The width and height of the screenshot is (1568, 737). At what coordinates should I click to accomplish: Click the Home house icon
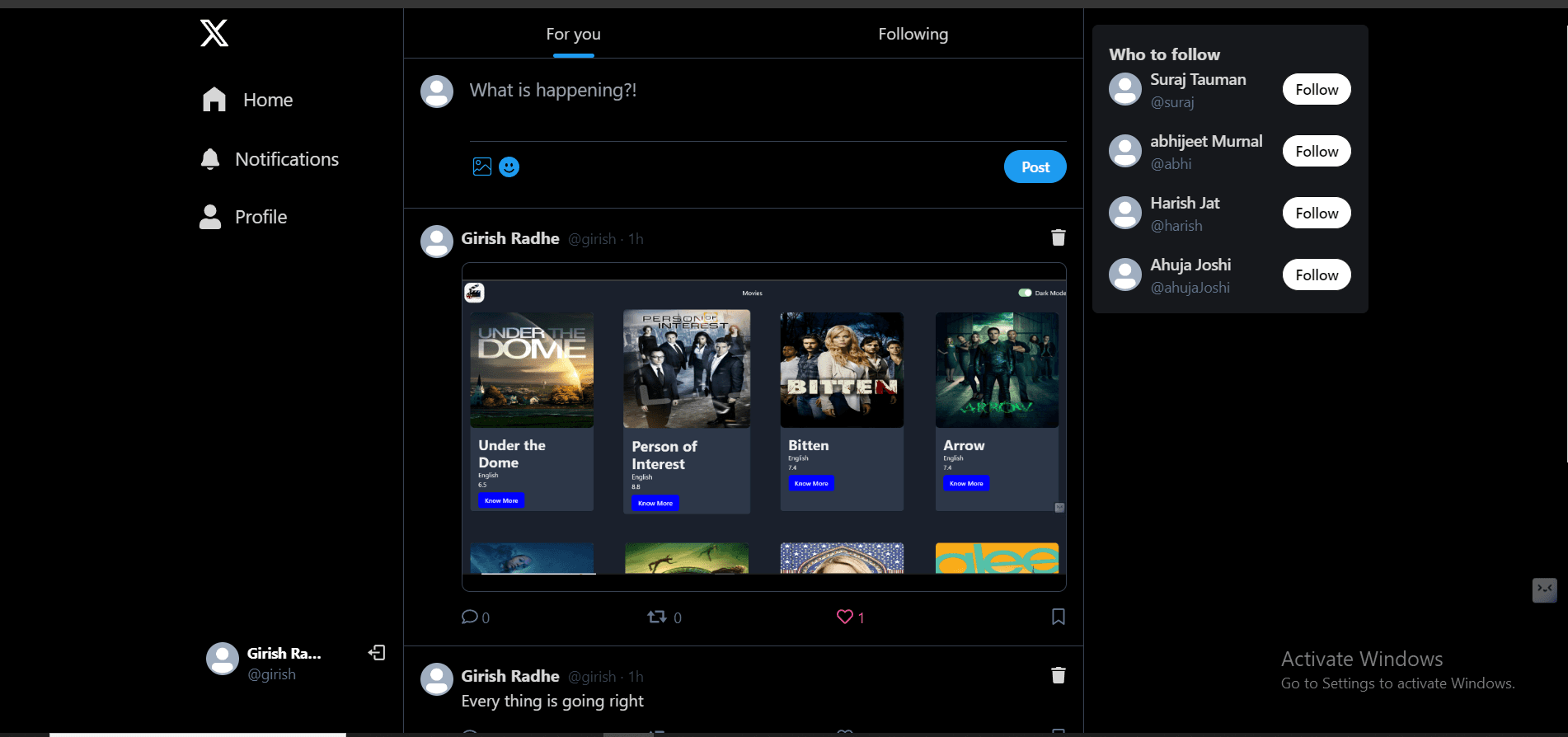coord(214,99)
